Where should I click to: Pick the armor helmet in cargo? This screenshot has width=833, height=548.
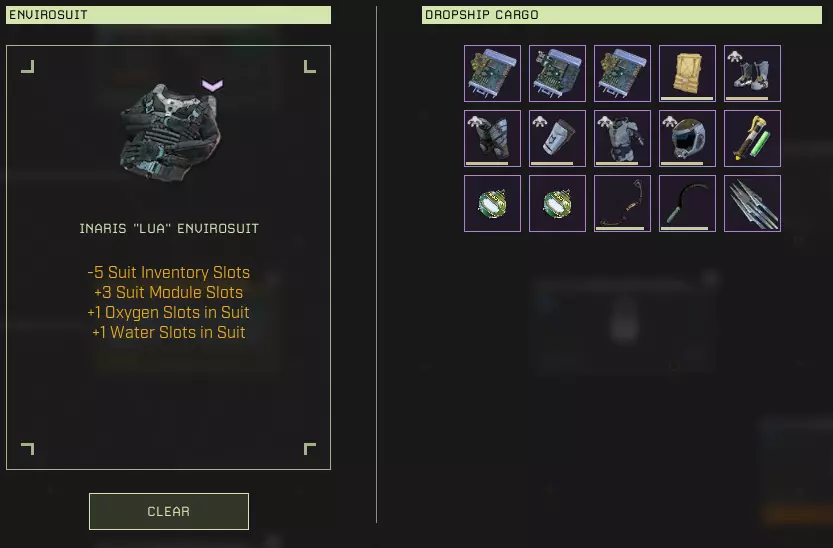[x=687, y=139]
